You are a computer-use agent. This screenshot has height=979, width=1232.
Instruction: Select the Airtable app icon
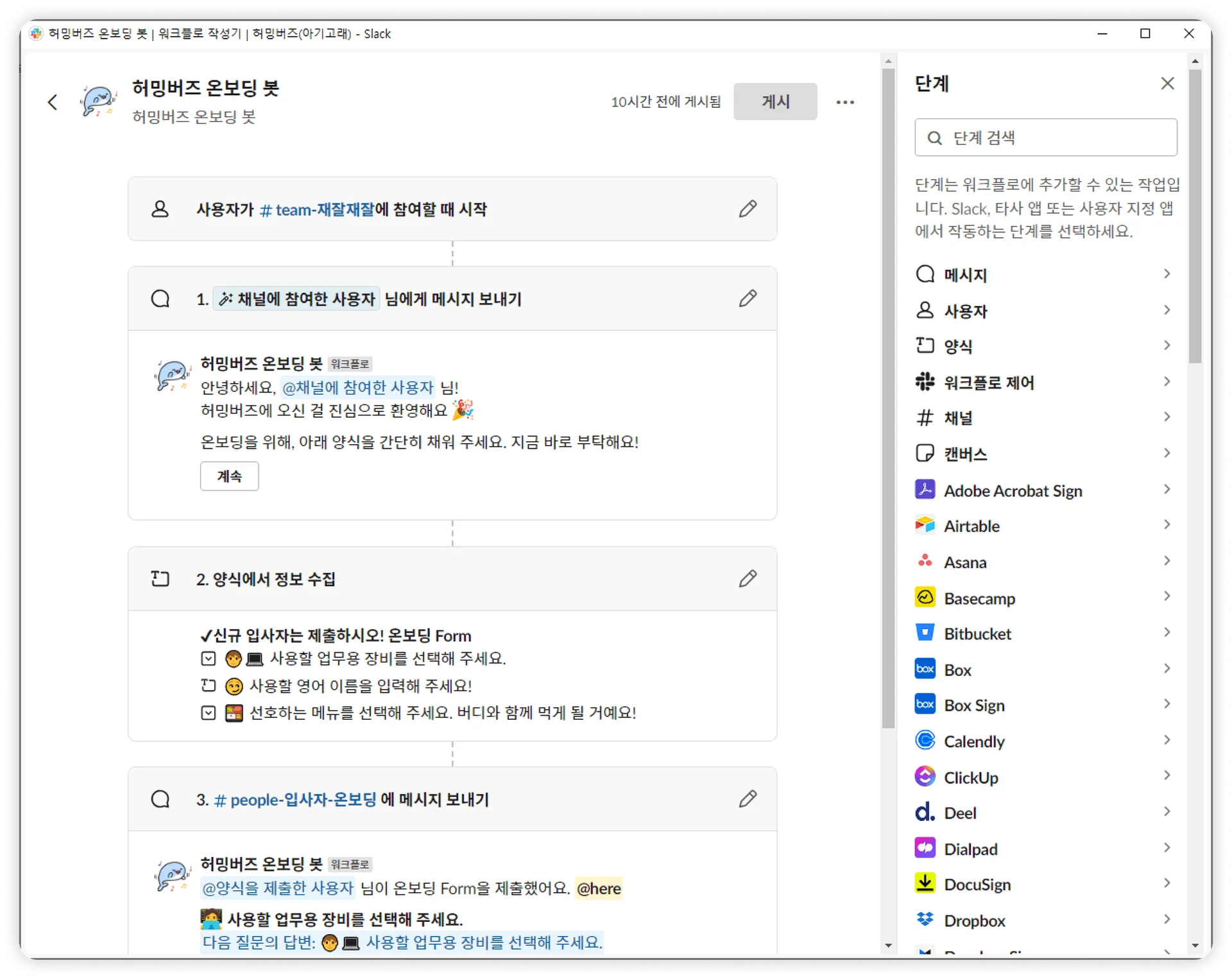click(x=925, y=526)
